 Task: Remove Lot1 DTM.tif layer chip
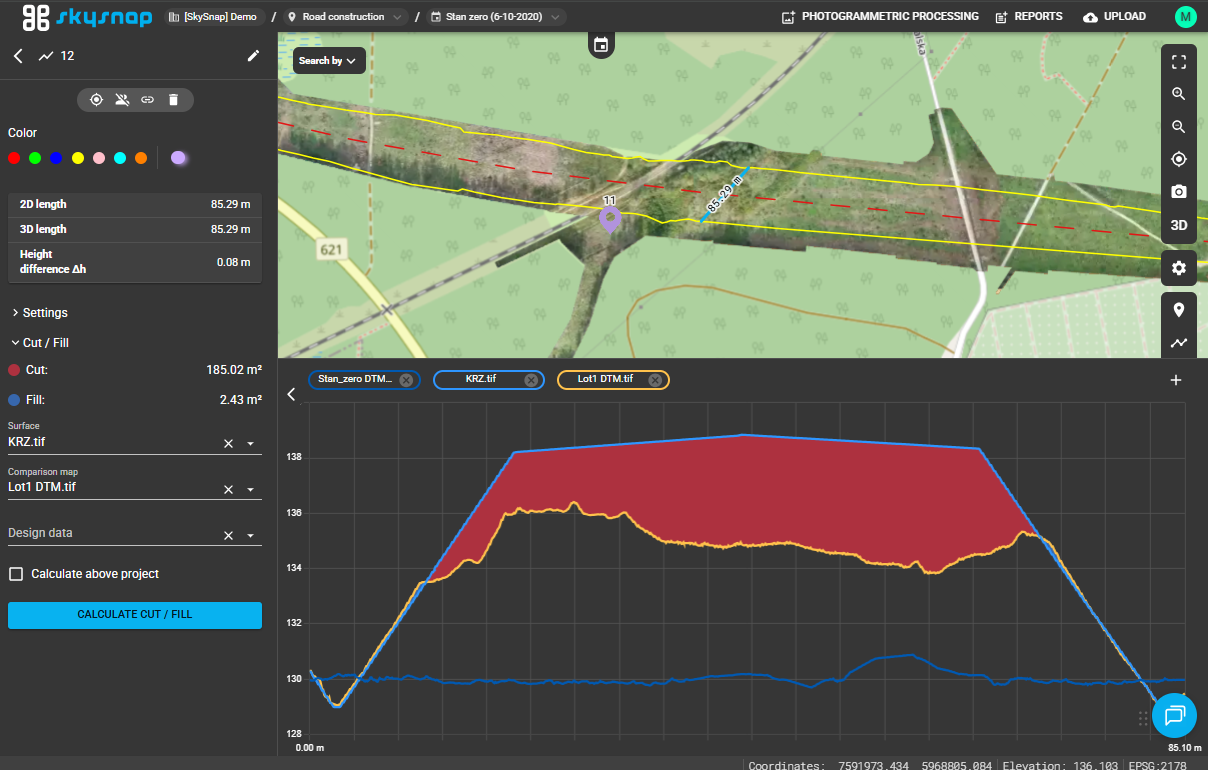point(655,380)
